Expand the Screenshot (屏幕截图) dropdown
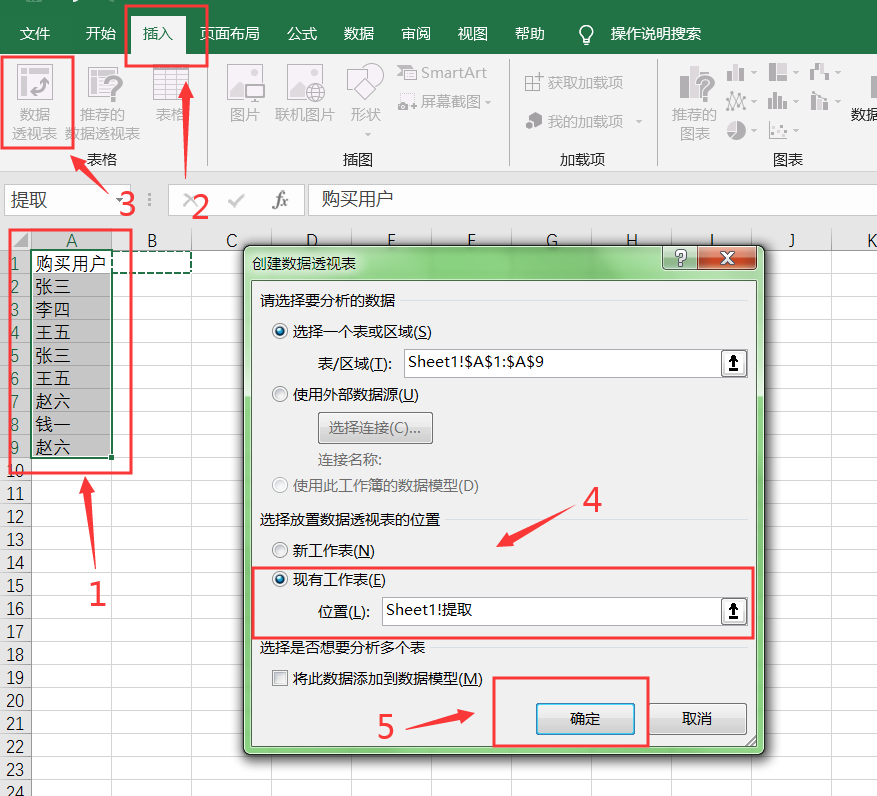 pyautogui.click(x=488, y=102)
